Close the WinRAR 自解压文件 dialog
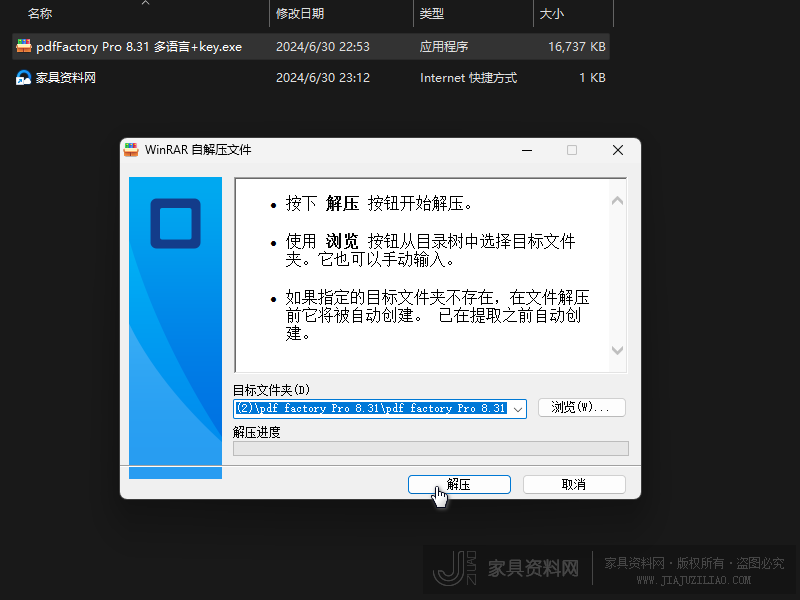Screen dimensions: 800x600 (x=618, y=150)
